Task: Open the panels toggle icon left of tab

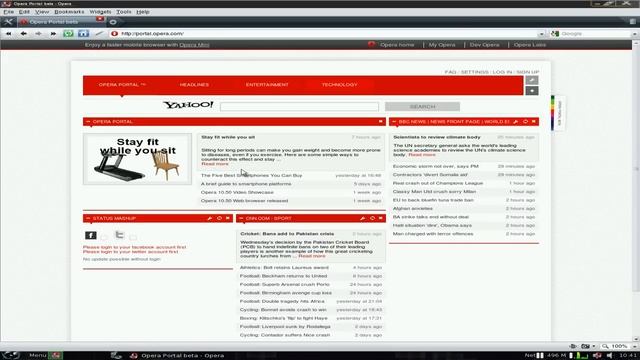Action: pos(8,22)
